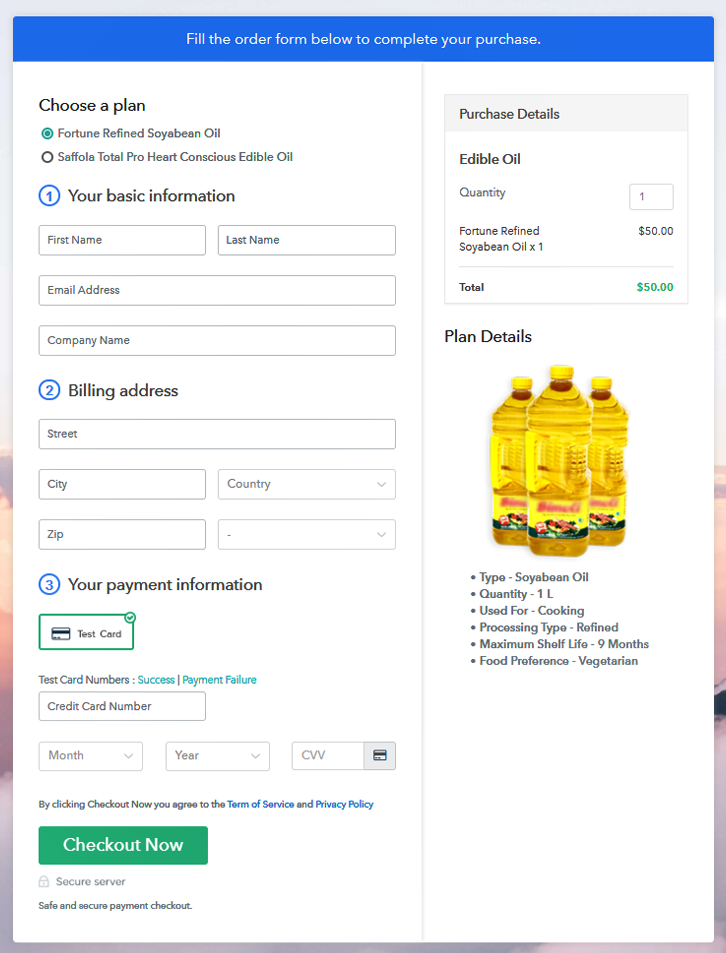Click the CVV card icon
726x953 pixels.
click(380, 756)
